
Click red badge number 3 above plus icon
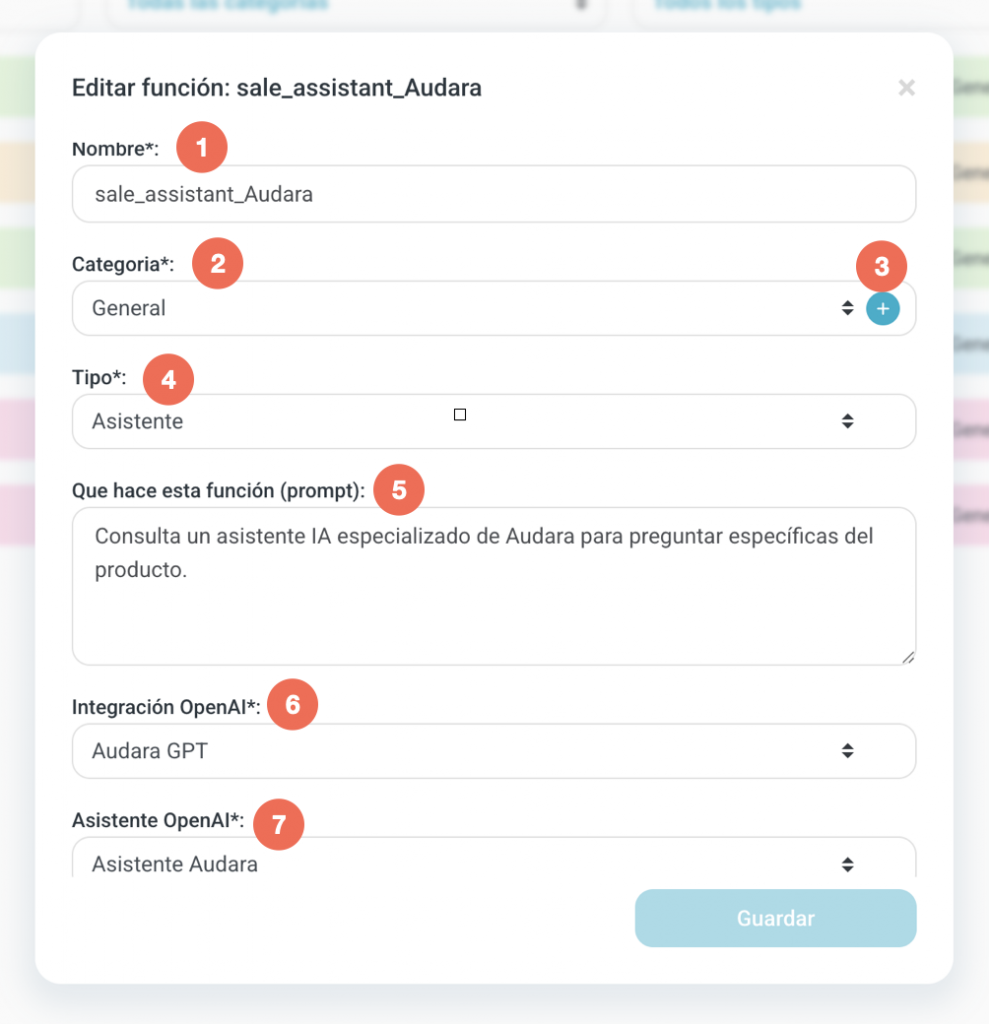[881, 266]
